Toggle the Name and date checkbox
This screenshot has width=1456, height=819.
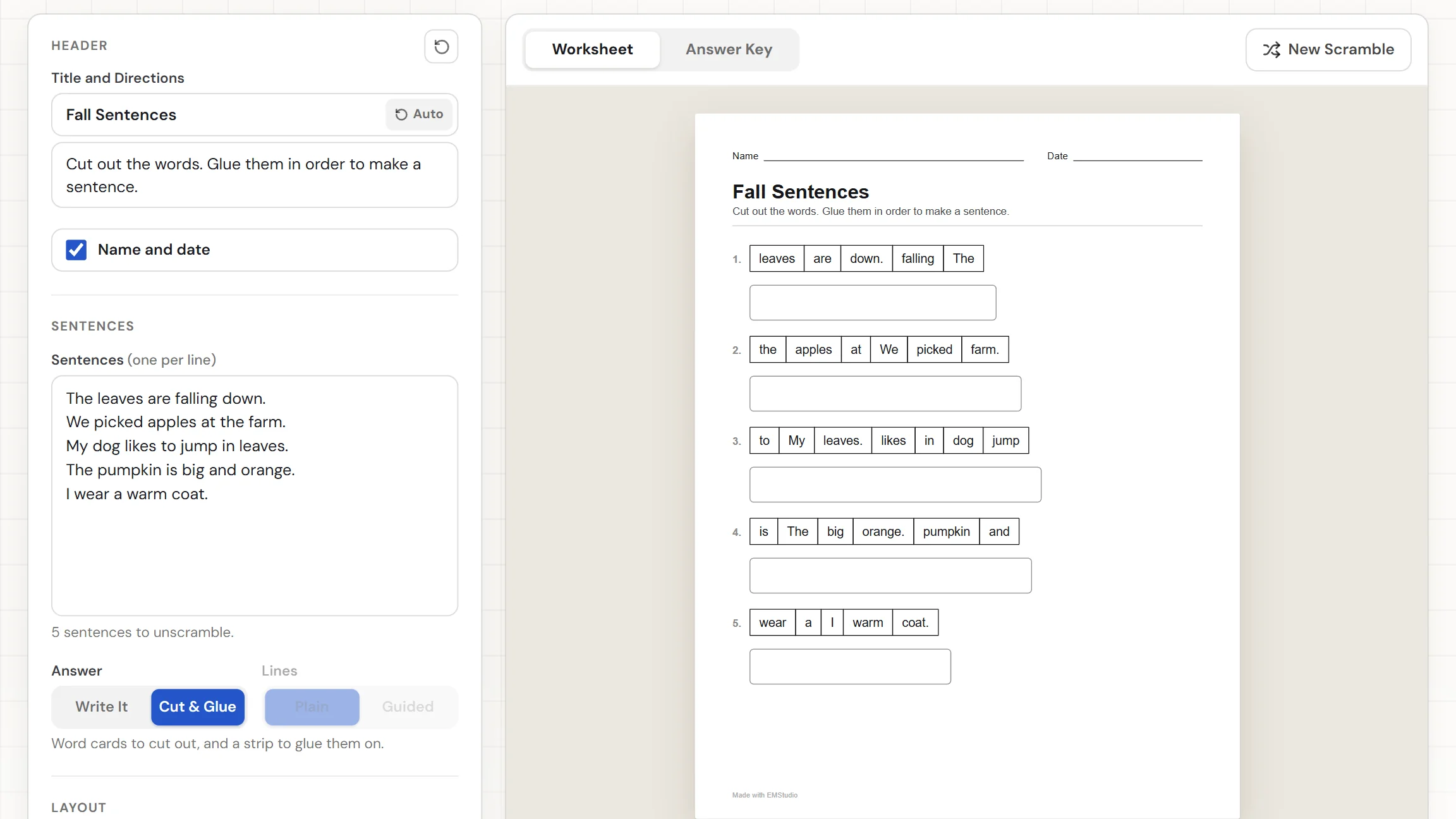point(76,250)
